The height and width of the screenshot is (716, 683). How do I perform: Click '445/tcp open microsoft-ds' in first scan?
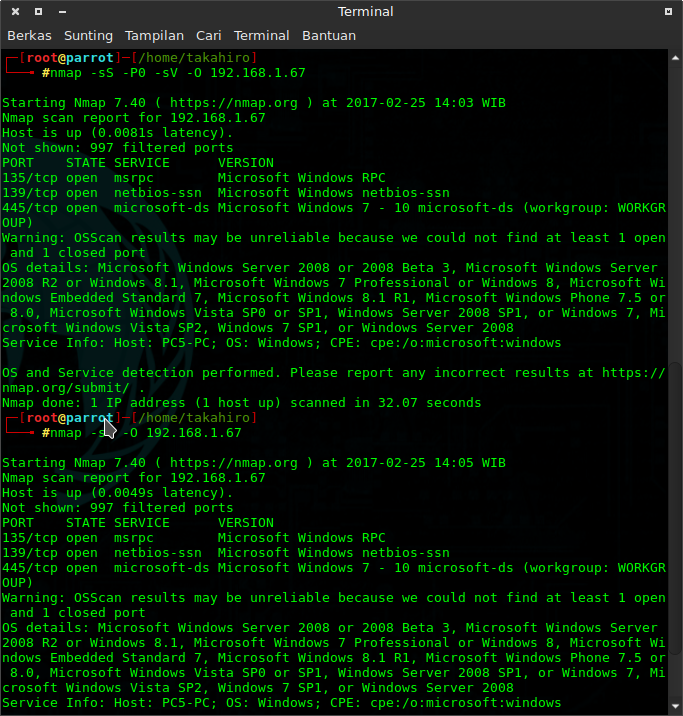click(105, 208)
